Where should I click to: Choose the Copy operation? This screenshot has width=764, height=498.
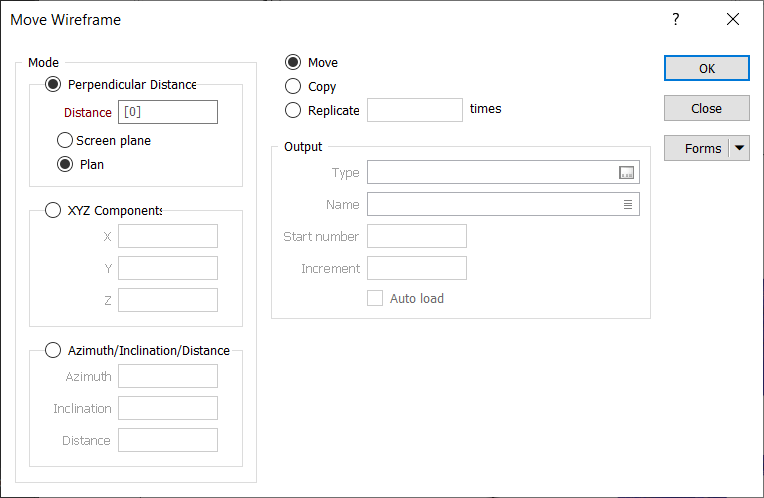pyautogui.click(x=293, y=87)
